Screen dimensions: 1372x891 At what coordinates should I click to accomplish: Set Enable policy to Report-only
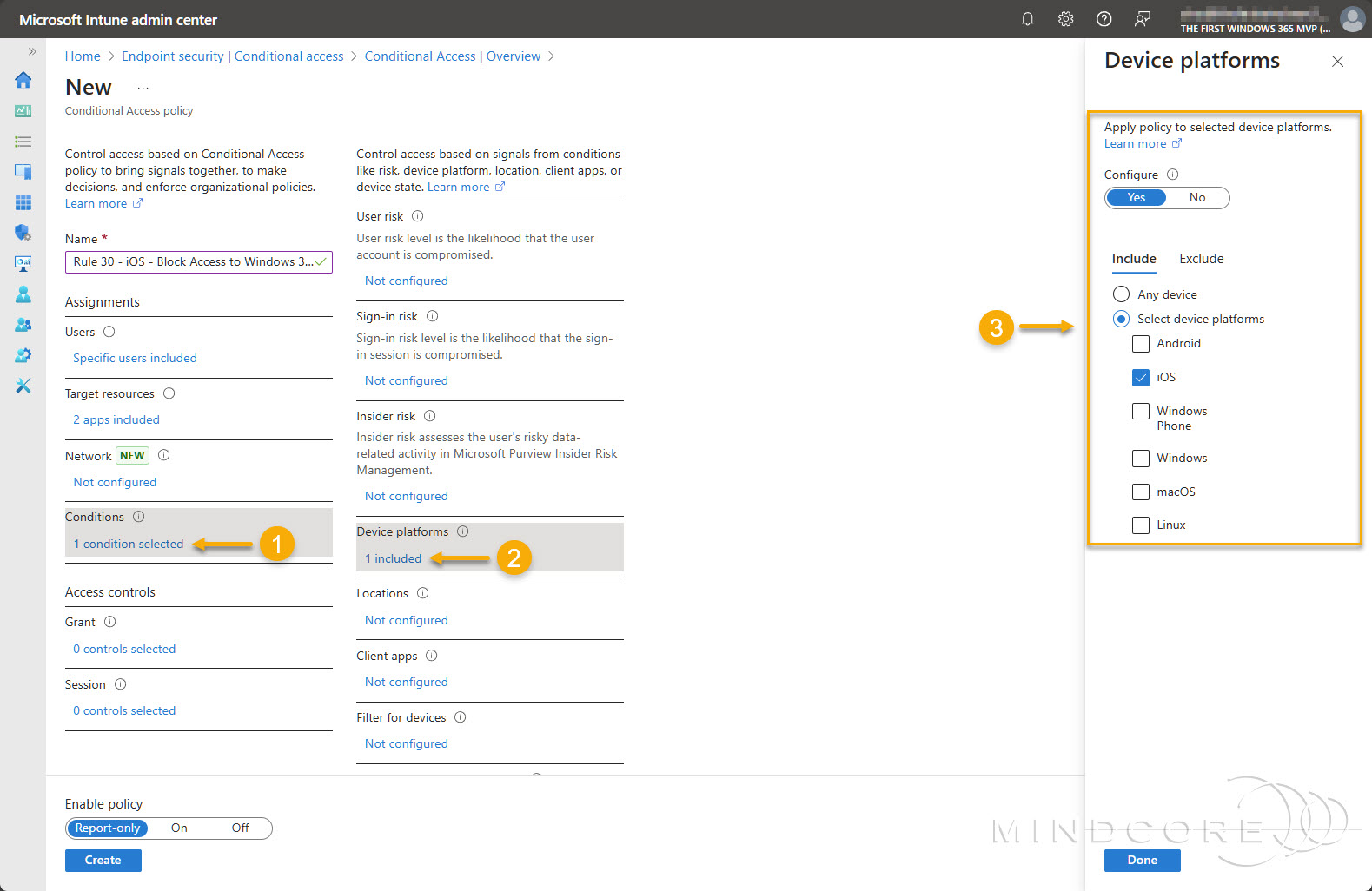[x=107, y=828]
